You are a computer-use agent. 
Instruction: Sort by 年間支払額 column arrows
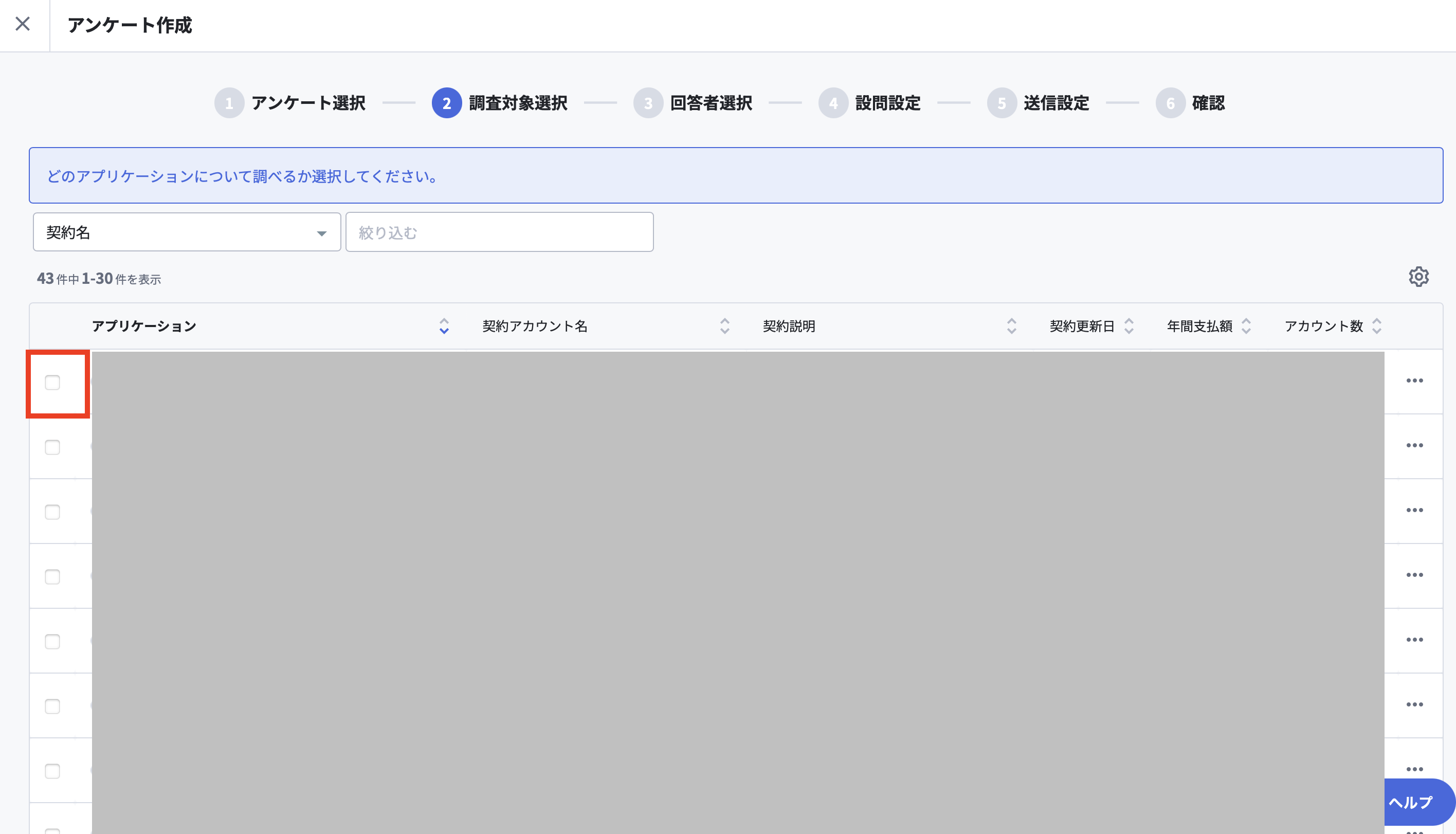(1246, 326)
